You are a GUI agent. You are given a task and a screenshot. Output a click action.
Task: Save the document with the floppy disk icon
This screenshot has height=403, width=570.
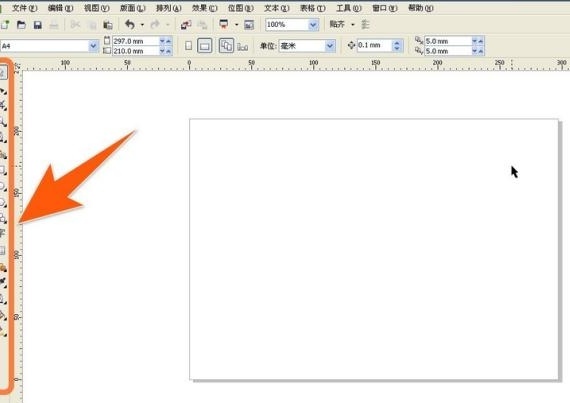(37, 25)
